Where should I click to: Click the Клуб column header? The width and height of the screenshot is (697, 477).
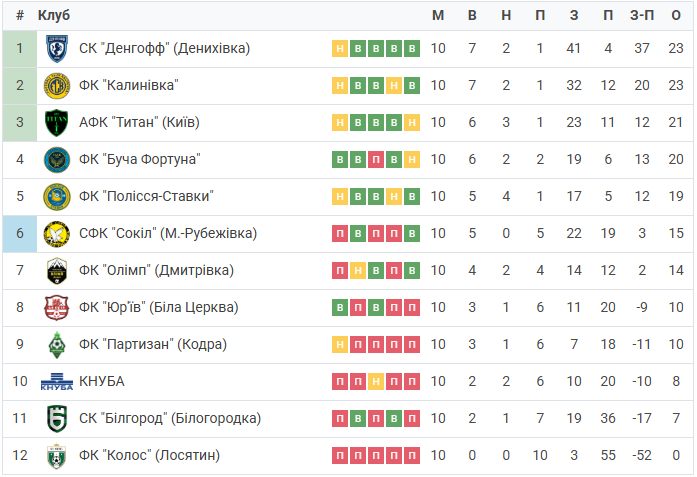coord(54,15)
